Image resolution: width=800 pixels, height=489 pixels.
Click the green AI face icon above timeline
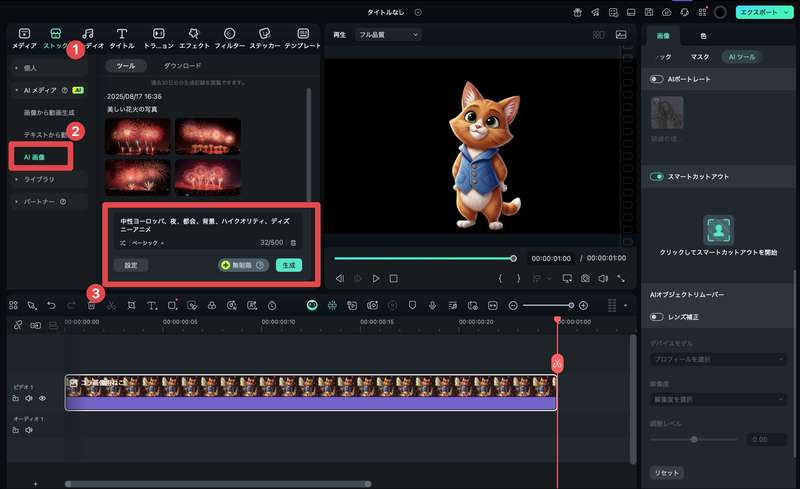coord(312,305)
